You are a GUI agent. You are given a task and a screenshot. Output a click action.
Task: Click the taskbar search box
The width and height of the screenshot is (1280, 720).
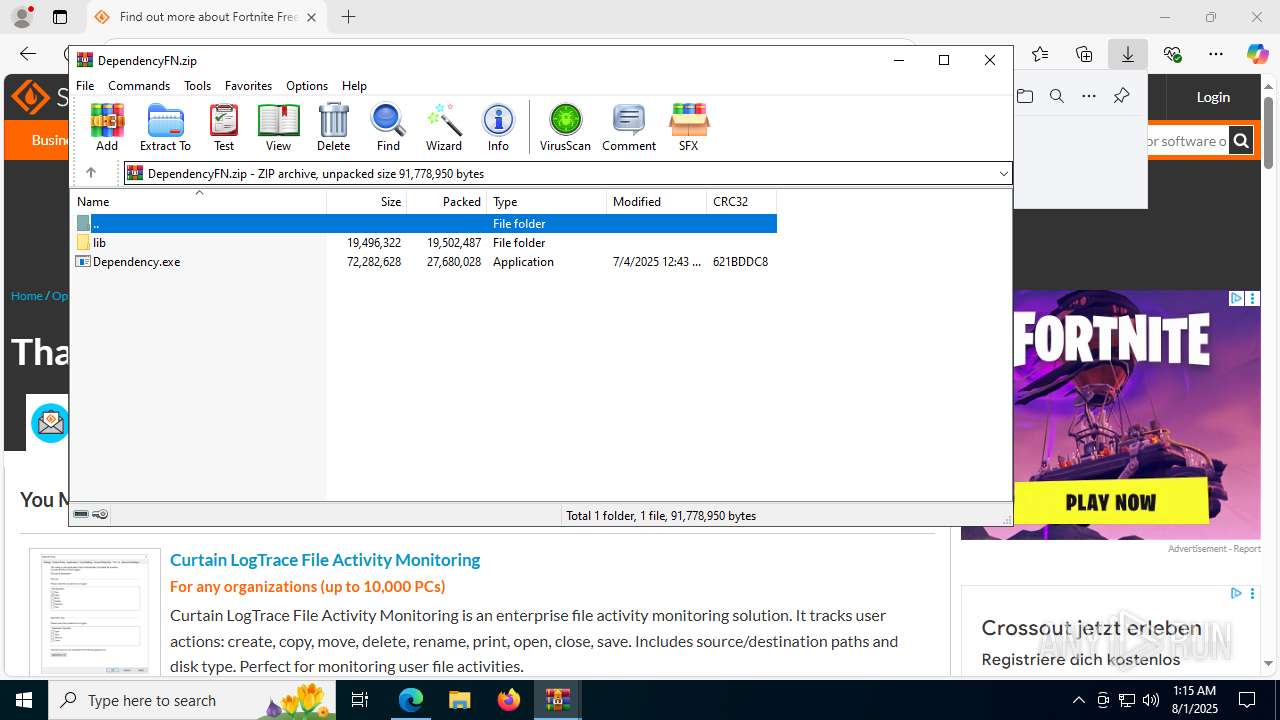194,700
